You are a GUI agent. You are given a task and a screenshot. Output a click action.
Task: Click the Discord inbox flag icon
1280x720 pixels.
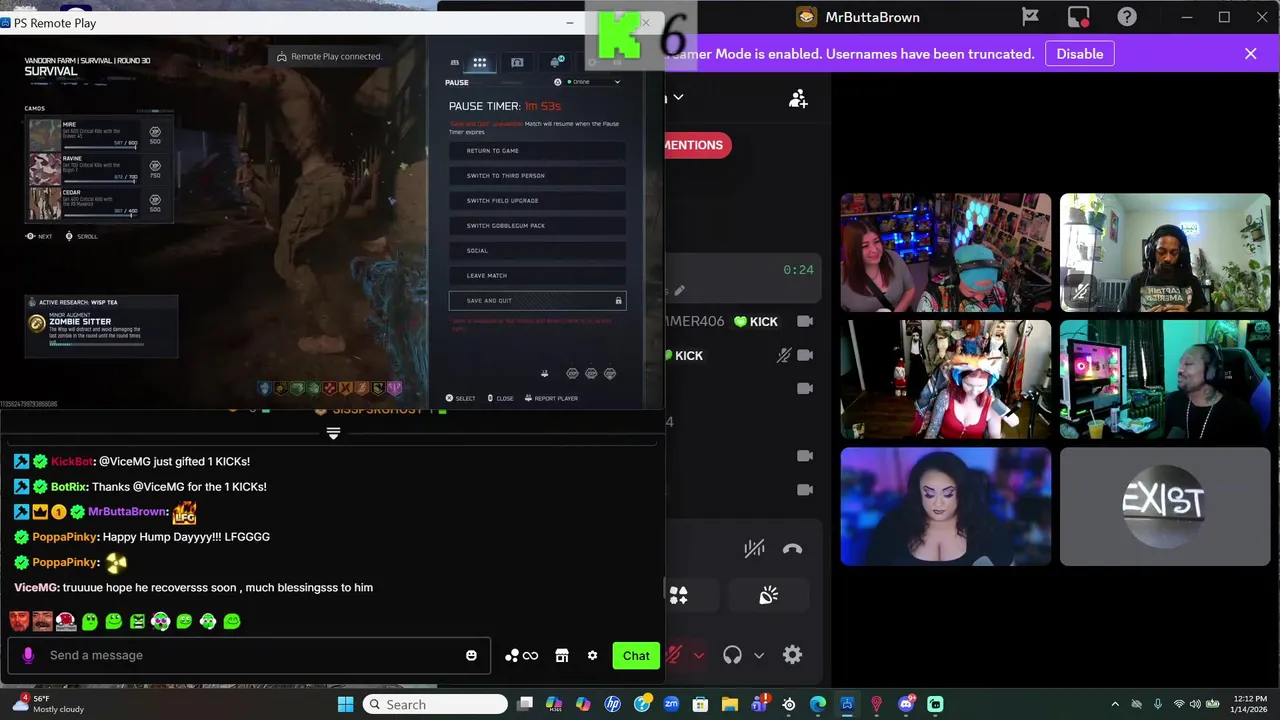(1030, 17)
